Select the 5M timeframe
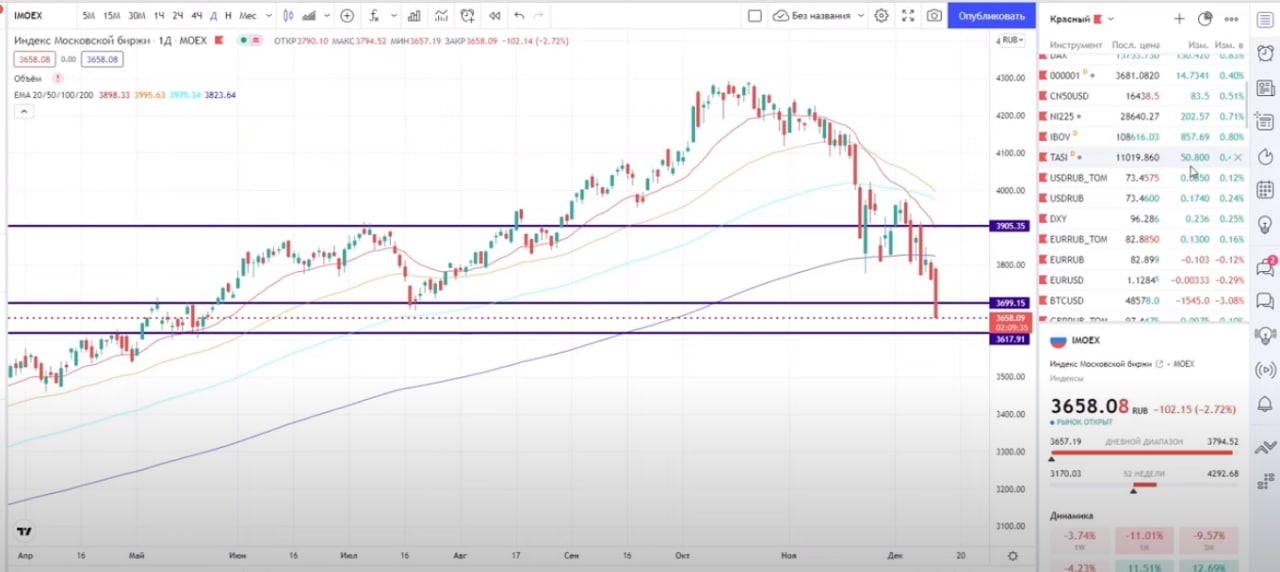 coord(89,16)
